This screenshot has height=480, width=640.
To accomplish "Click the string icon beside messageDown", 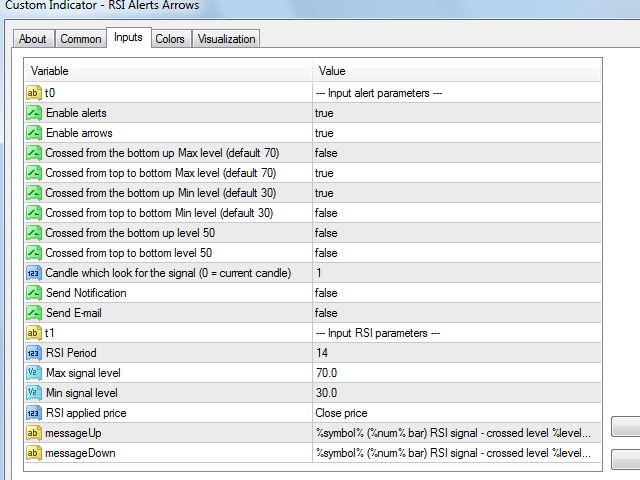I will [x=34, y=453].
